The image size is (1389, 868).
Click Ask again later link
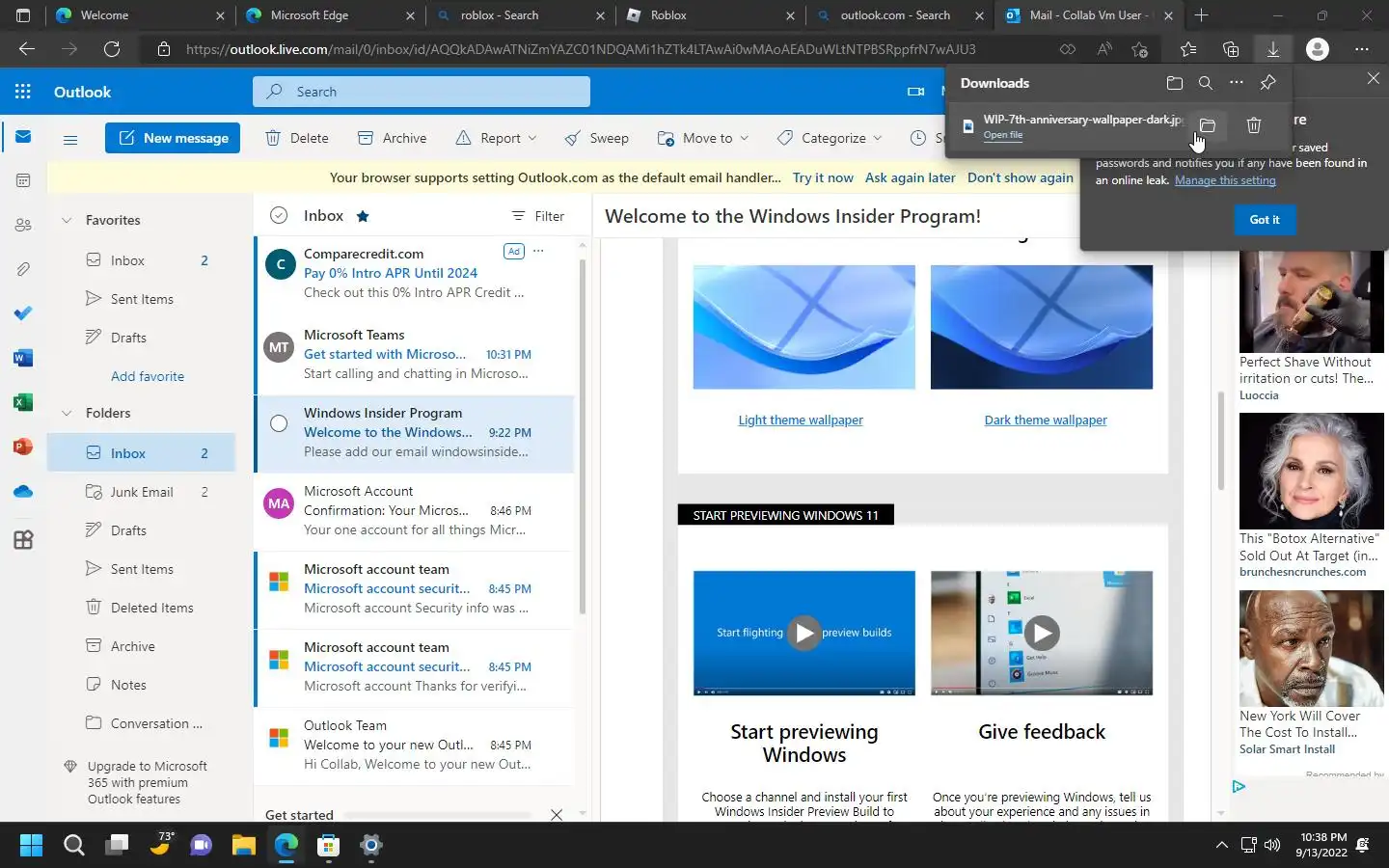tap(911, 177)
